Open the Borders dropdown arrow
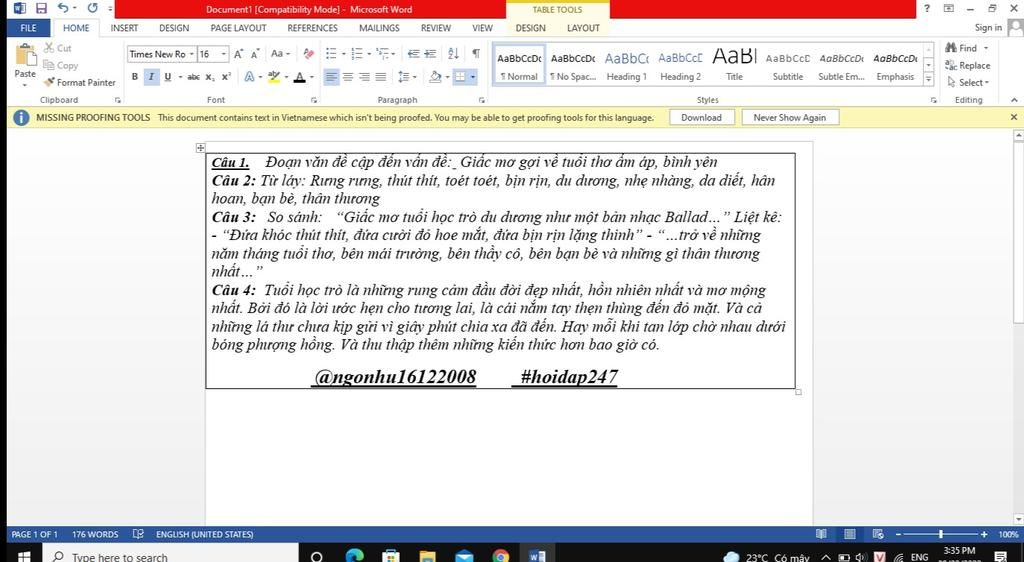This screenshot has height=562, width=1024. coord(473,77)
